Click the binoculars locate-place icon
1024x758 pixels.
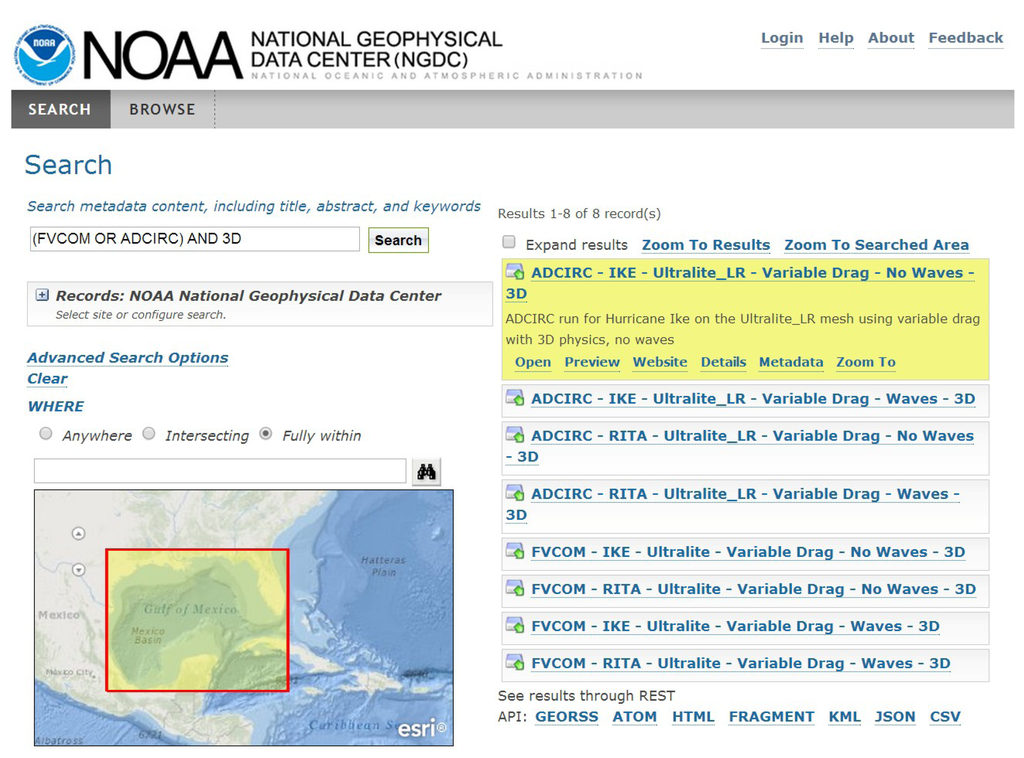(426, 472)
